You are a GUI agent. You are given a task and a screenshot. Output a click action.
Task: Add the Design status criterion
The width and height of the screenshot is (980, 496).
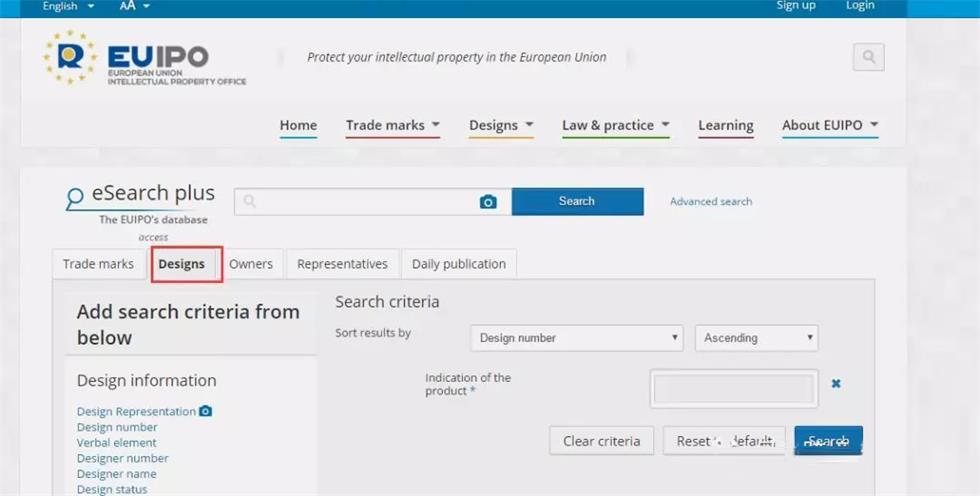pos(112,490)
